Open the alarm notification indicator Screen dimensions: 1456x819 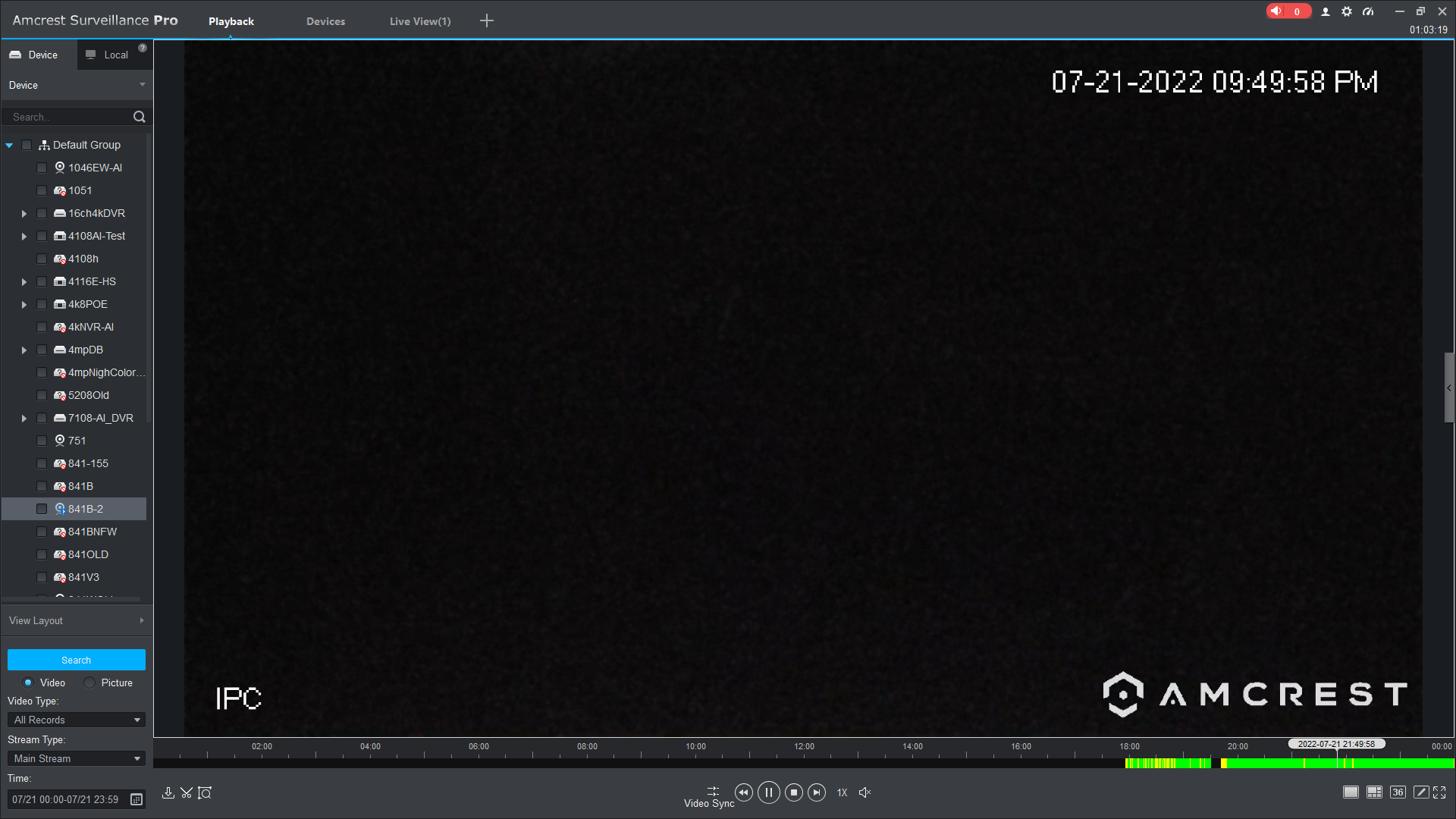coord(1288,11)
